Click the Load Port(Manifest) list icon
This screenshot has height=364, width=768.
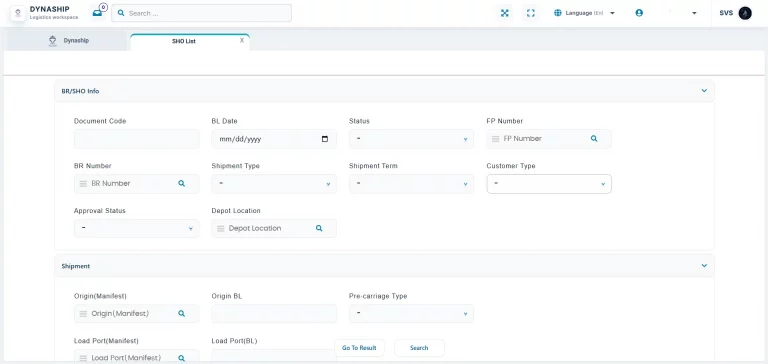point(83,359)
